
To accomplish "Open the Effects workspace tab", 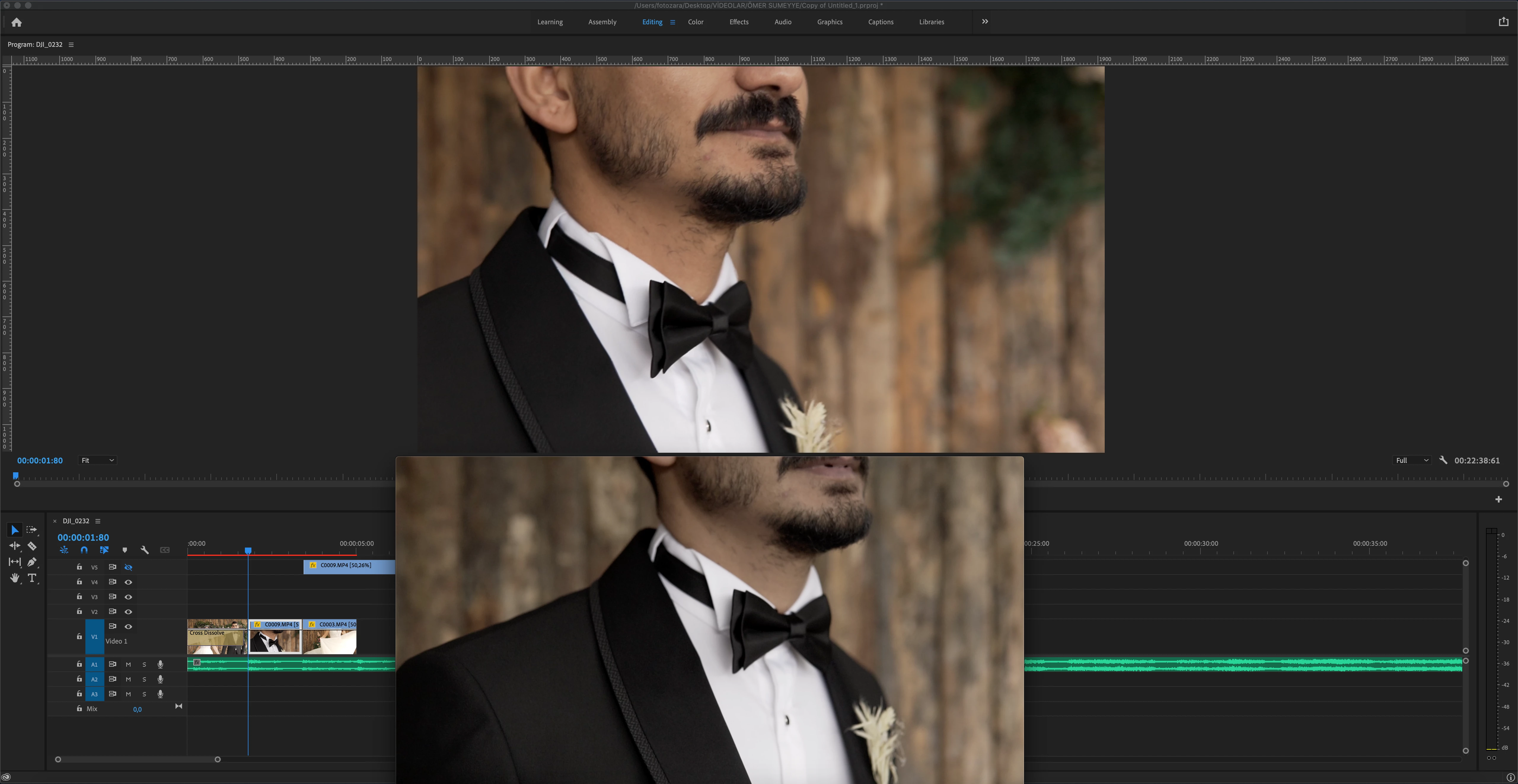I will (738, 22).
